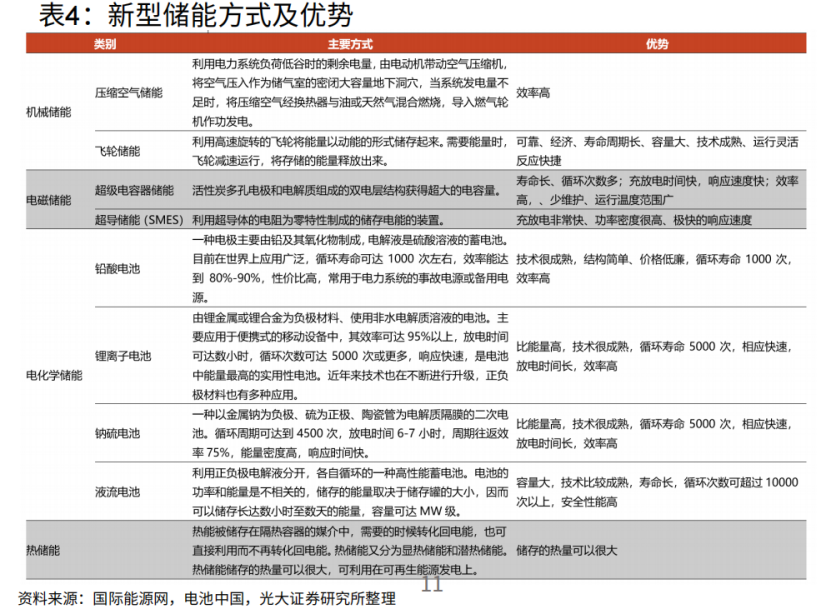
Task: Click the 资料来源 source note line
Action: tap(200, 600)
